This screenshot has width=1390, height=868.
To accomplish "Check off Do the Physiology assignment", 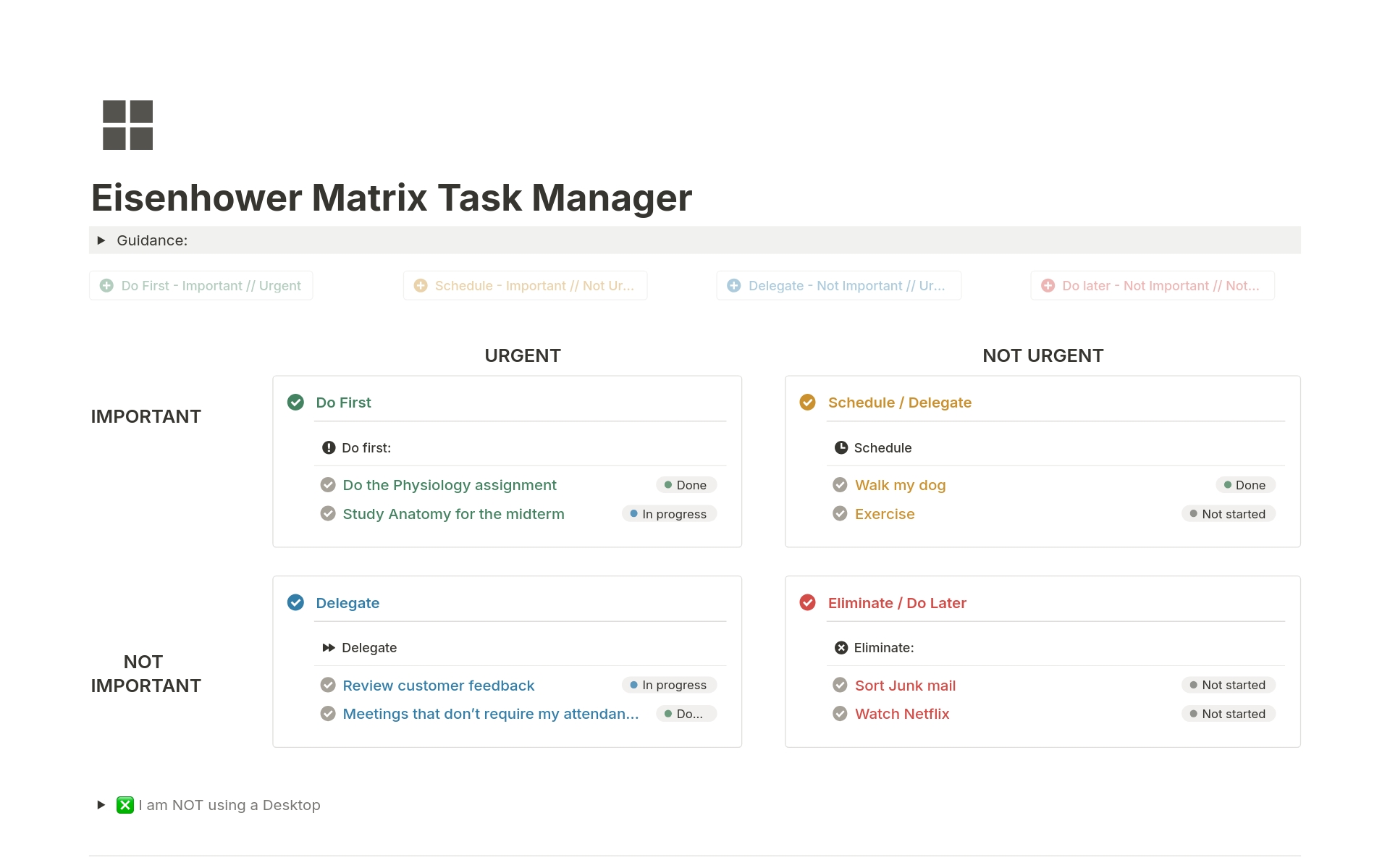I will click(328, 485).
